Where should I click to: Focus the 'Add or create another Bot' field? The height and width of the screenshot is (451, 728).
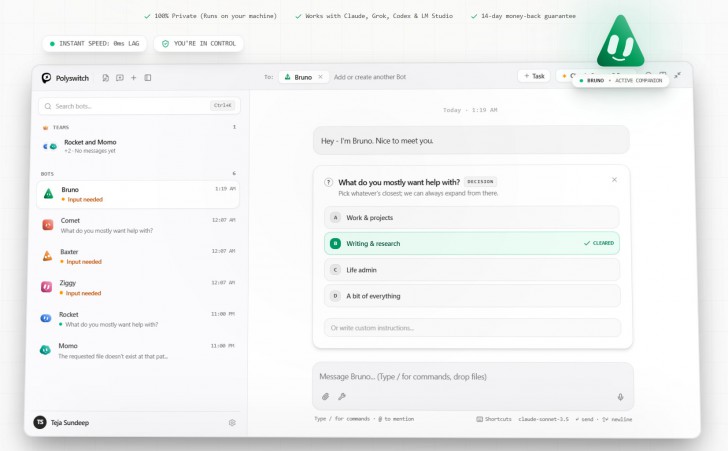(370, 77)
